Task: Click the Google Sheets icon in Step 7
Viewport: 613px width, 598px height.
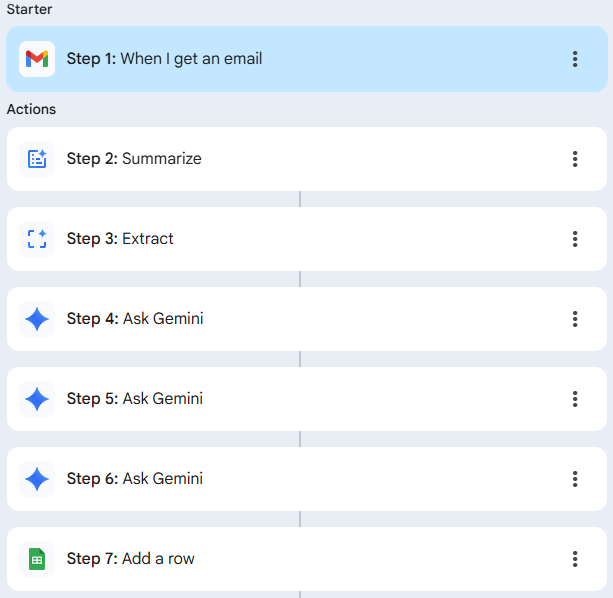Action: tap(37, 559)
